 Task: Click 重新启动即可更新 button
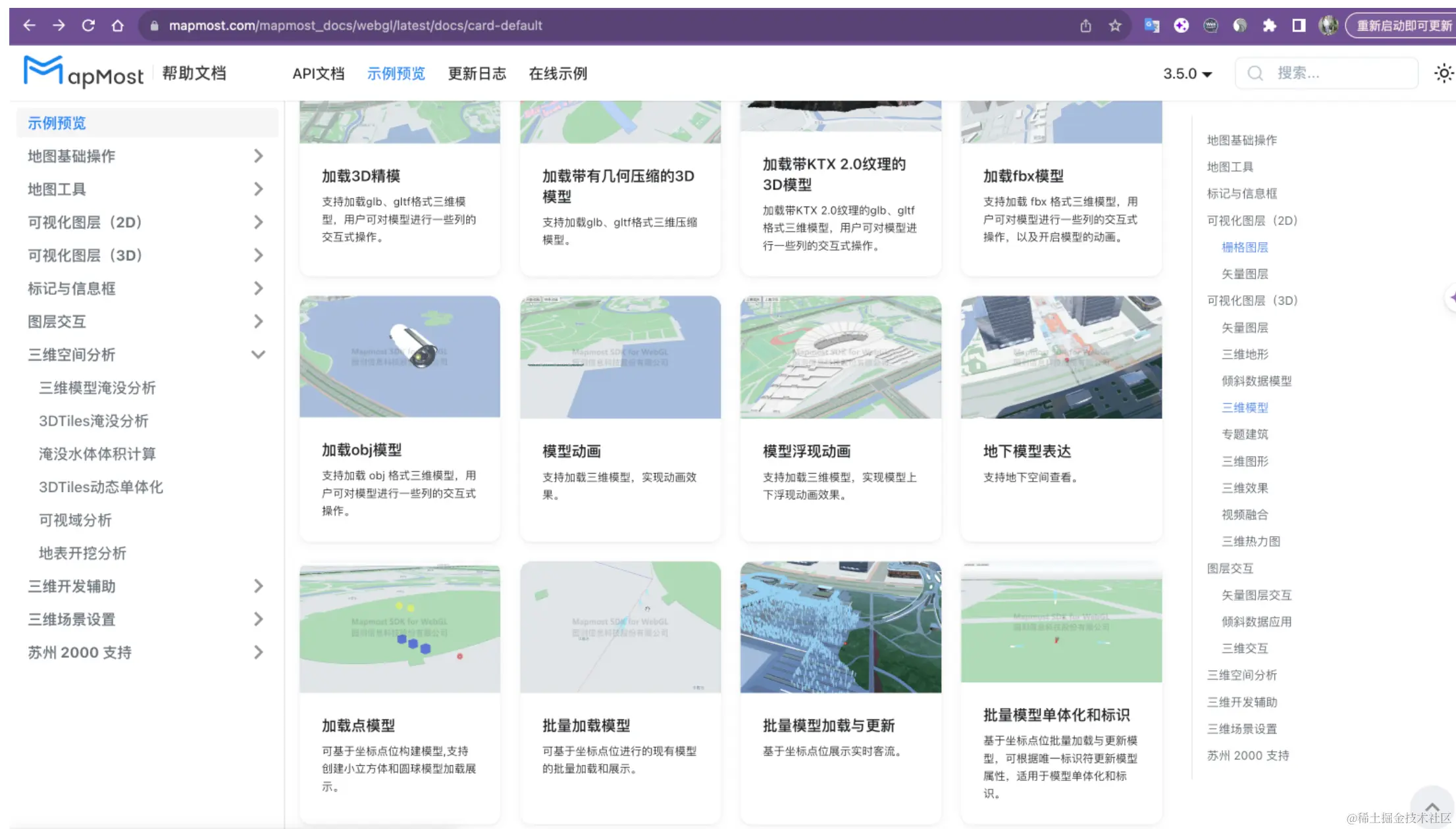tap(1402, 26)
